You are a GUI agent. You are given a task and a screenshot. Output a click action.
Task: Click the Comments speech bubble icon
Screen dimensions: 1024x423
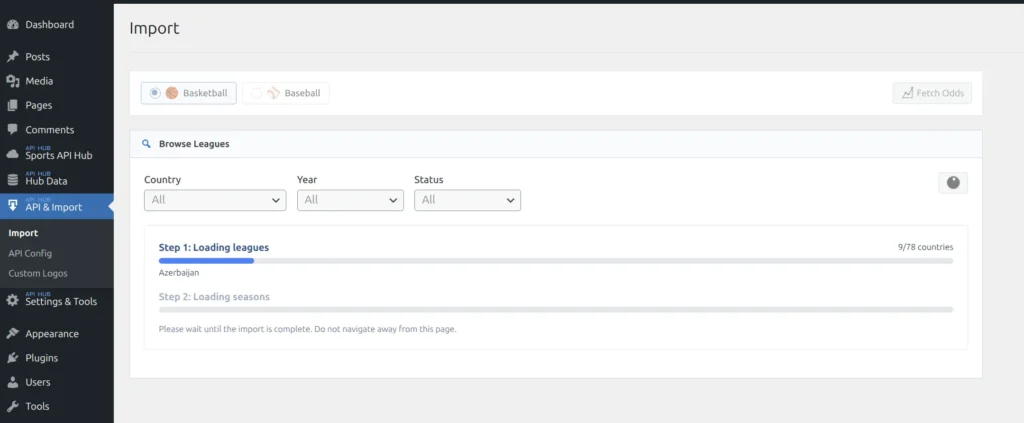click(x=12, y=129)
